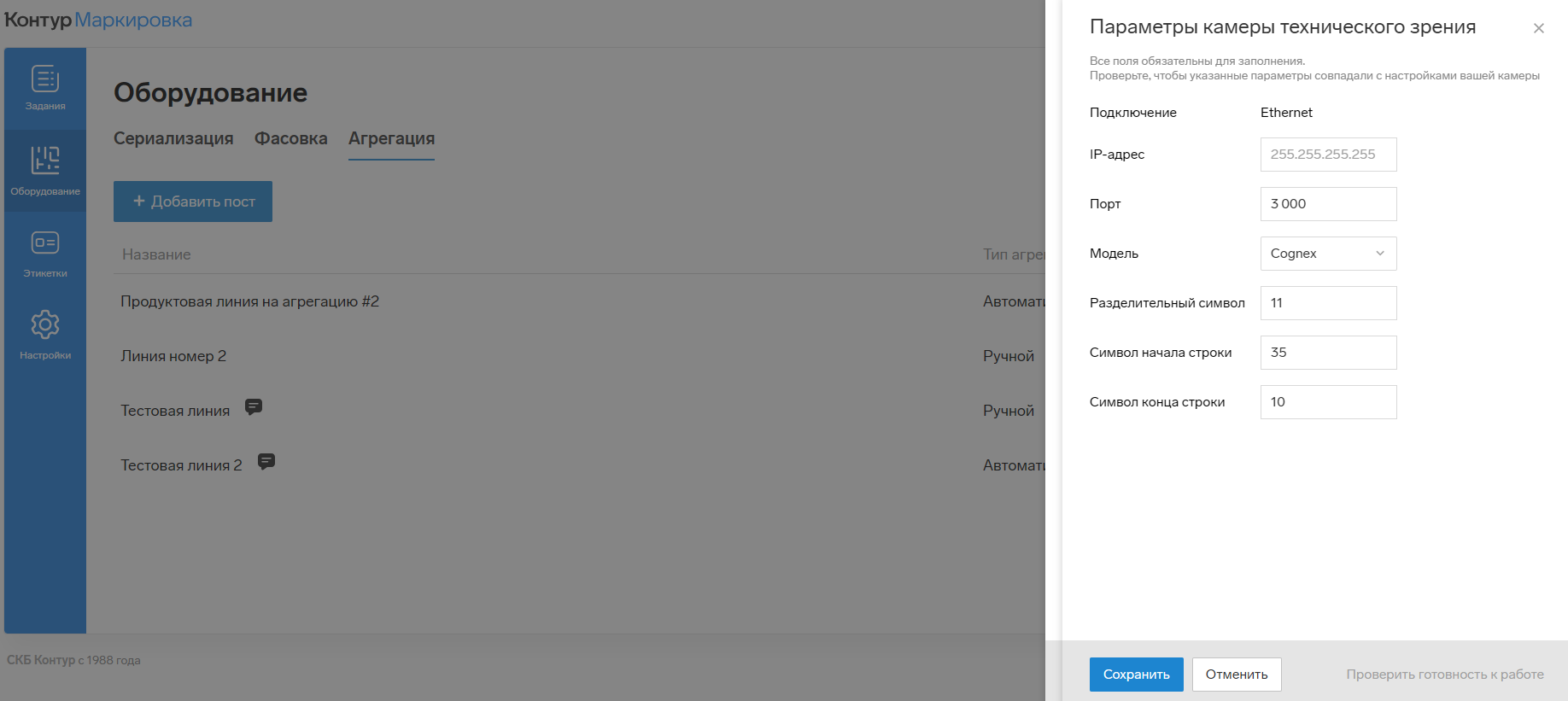
Task: Click the Контур Маркировка logo
Action: pos(98,20)
